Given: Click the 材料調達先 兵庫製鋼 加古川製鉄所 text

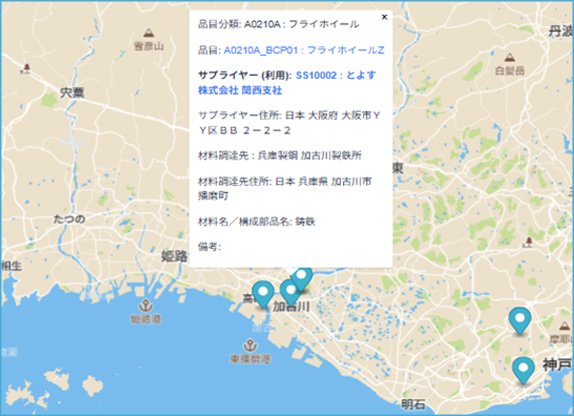Looking at the screenshot, I should [280, 156].
